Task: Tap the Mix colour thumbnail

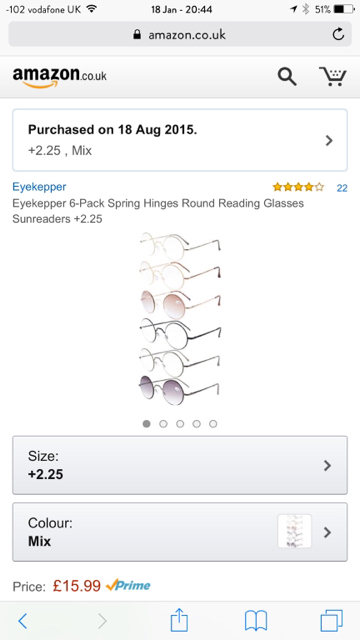Action: [x=295, y=531]
